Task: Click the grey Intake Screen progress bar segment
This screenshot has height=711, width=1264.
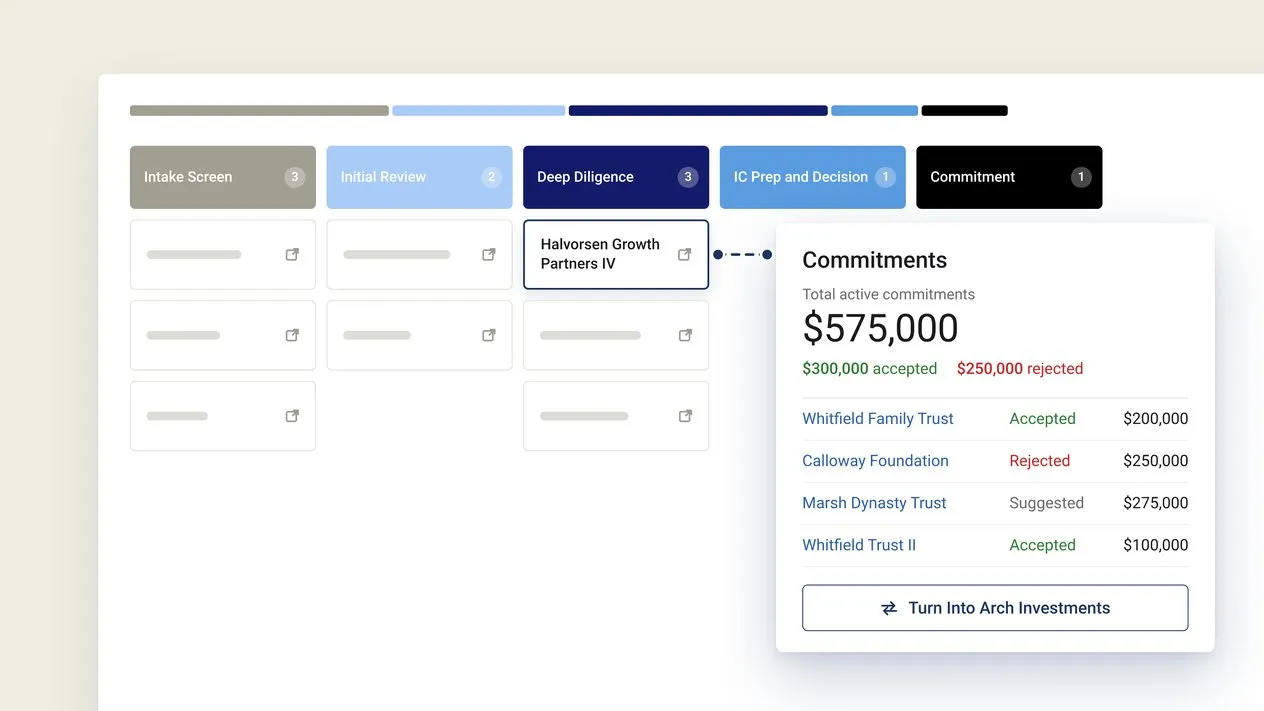Action: pos(259,111)
